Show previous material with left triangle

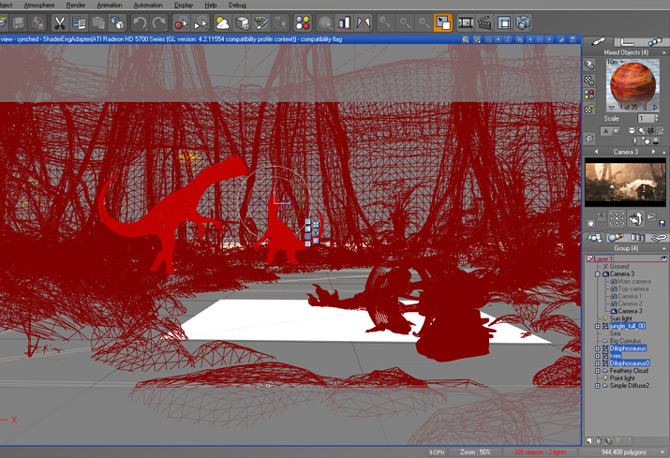(645, 107)
